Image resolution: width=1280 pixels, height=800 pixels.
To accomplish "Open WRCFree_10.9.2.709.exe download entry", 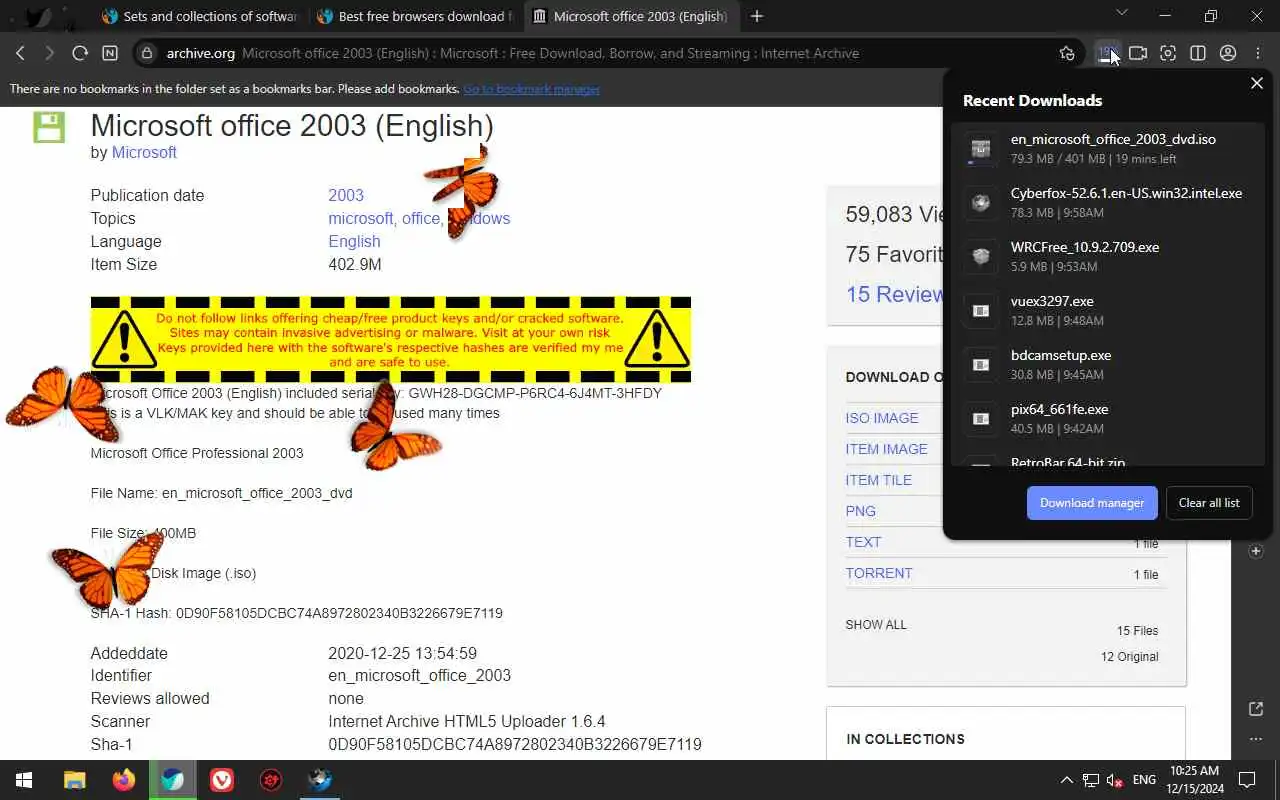I will coord(1107,256).
